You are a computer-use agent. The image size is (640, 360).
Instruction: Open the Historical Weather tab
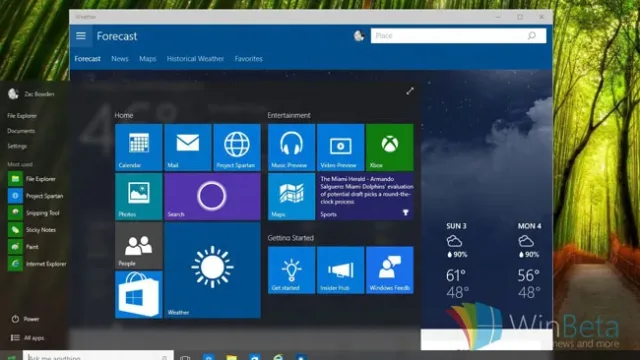195,59
